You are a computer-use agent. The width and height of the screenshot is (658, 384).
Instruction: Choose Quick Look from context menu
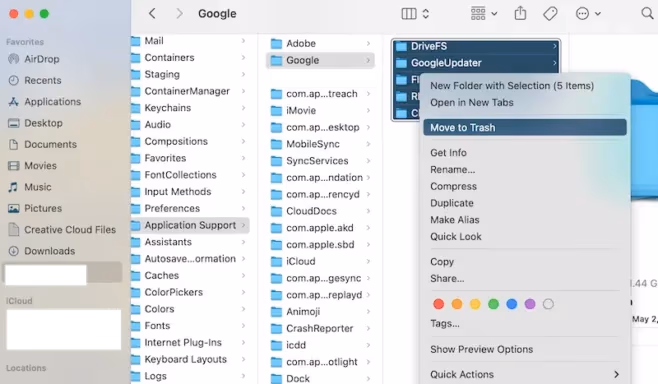(x=456, y=237)
